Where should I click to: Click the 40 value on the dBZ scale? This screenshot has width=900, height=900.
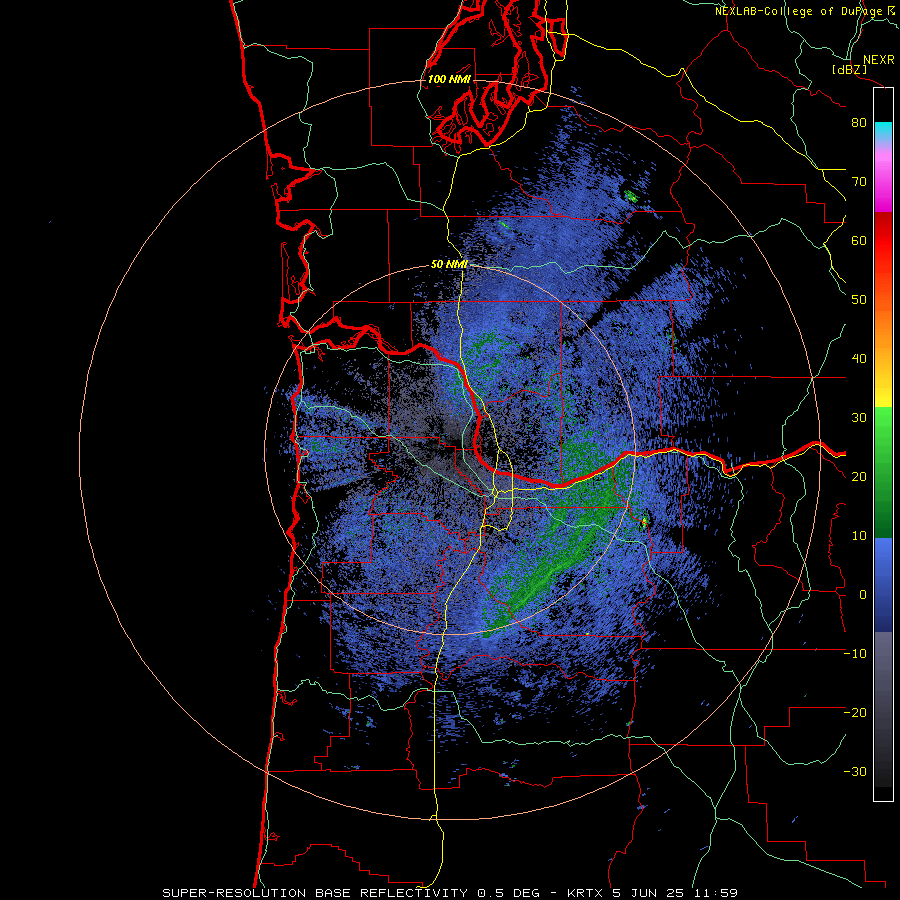pos(859,359)
